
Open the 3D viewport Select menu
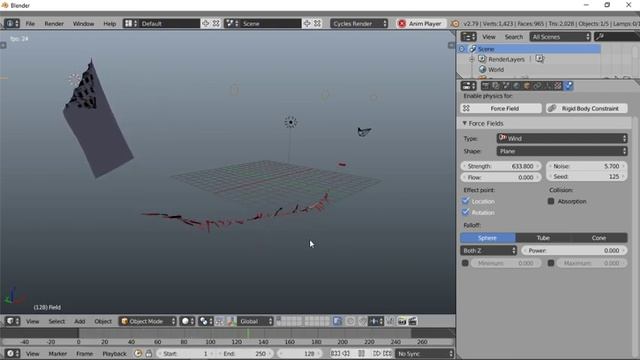[57, 322]
